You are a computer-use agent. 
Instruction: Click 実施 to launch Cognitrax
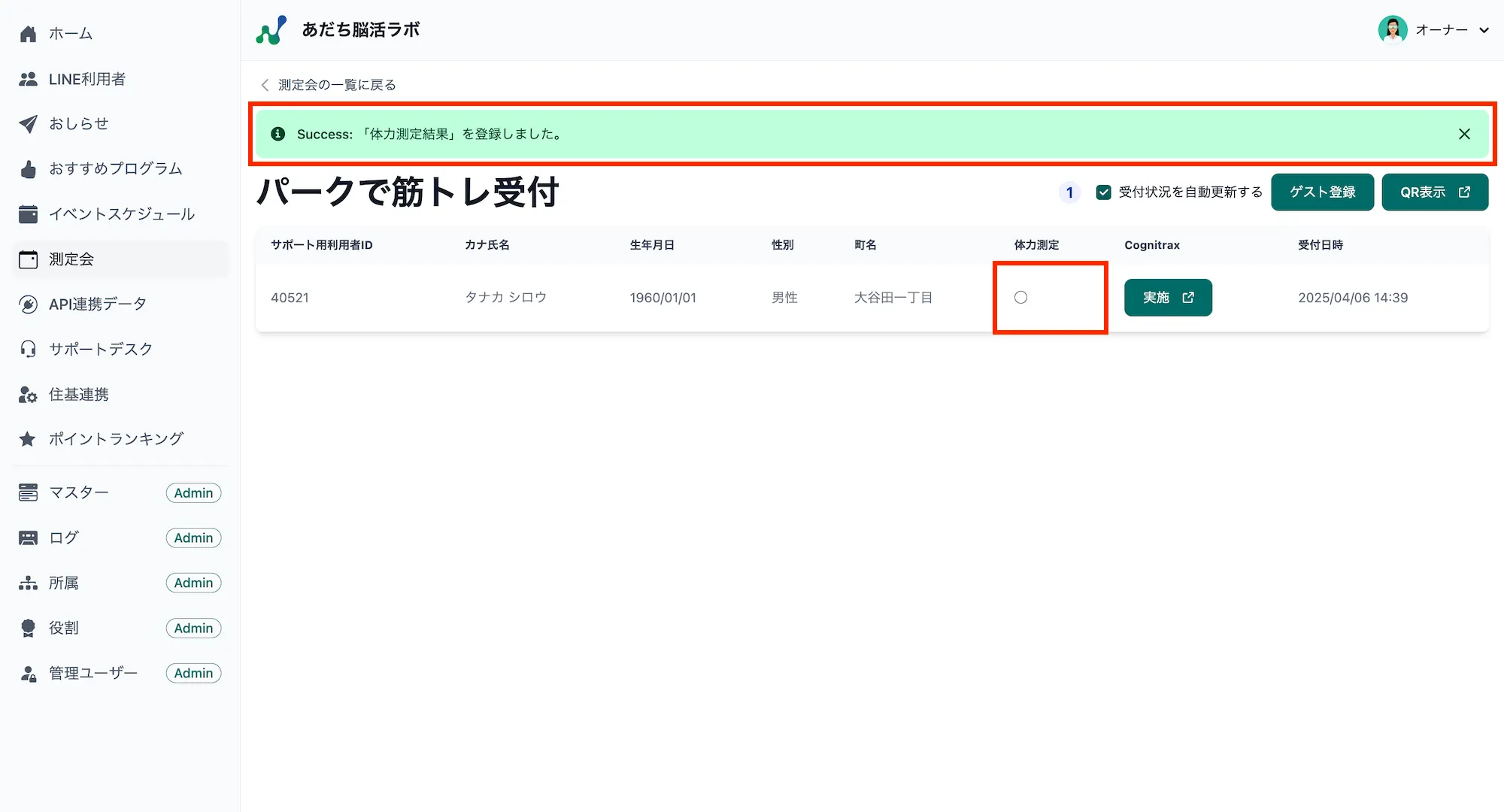[1167, 297]
